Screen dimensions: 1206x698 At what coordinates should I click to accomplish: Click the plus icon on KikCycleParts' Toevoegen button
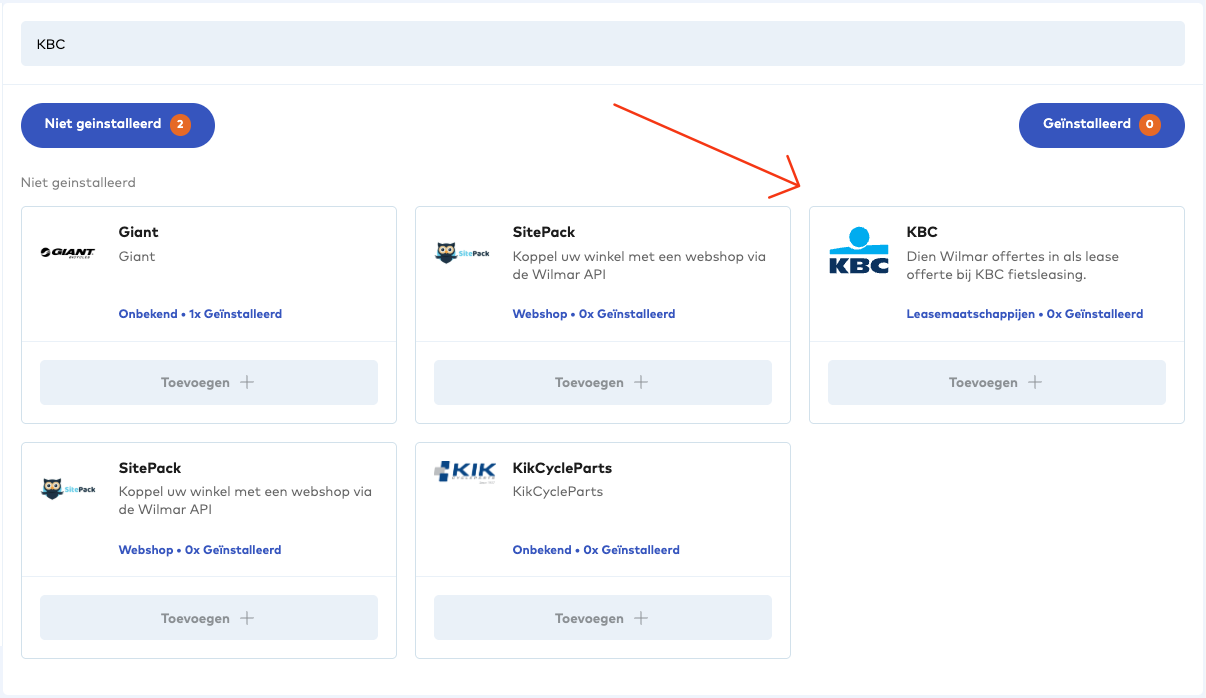click(x=641, y=618)
